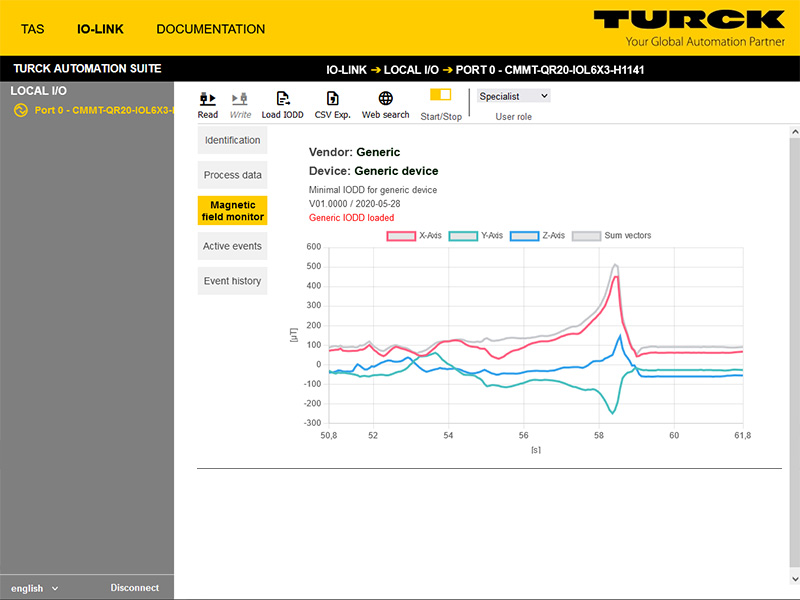Open the DOCUMENTATION menu
The width and height of the screenshot is (800, 600).
pos(211,29)
